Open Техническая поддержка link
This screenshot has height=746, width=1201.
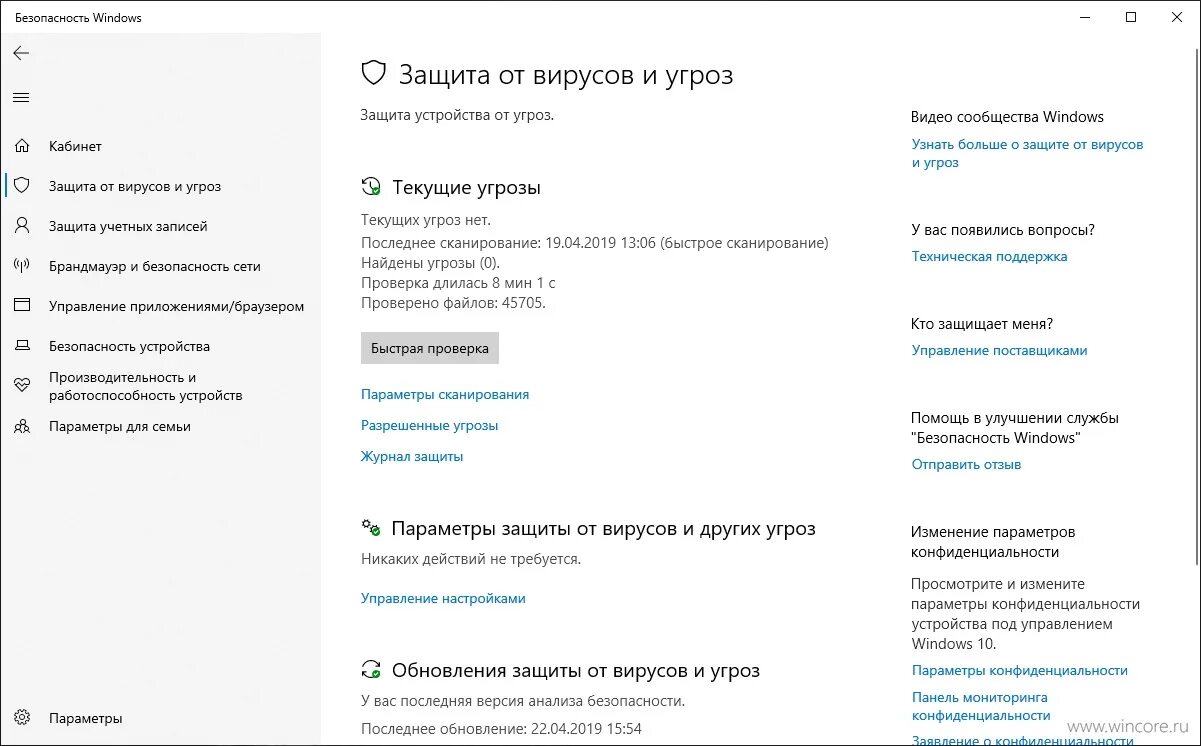click(x=989, y=256)
